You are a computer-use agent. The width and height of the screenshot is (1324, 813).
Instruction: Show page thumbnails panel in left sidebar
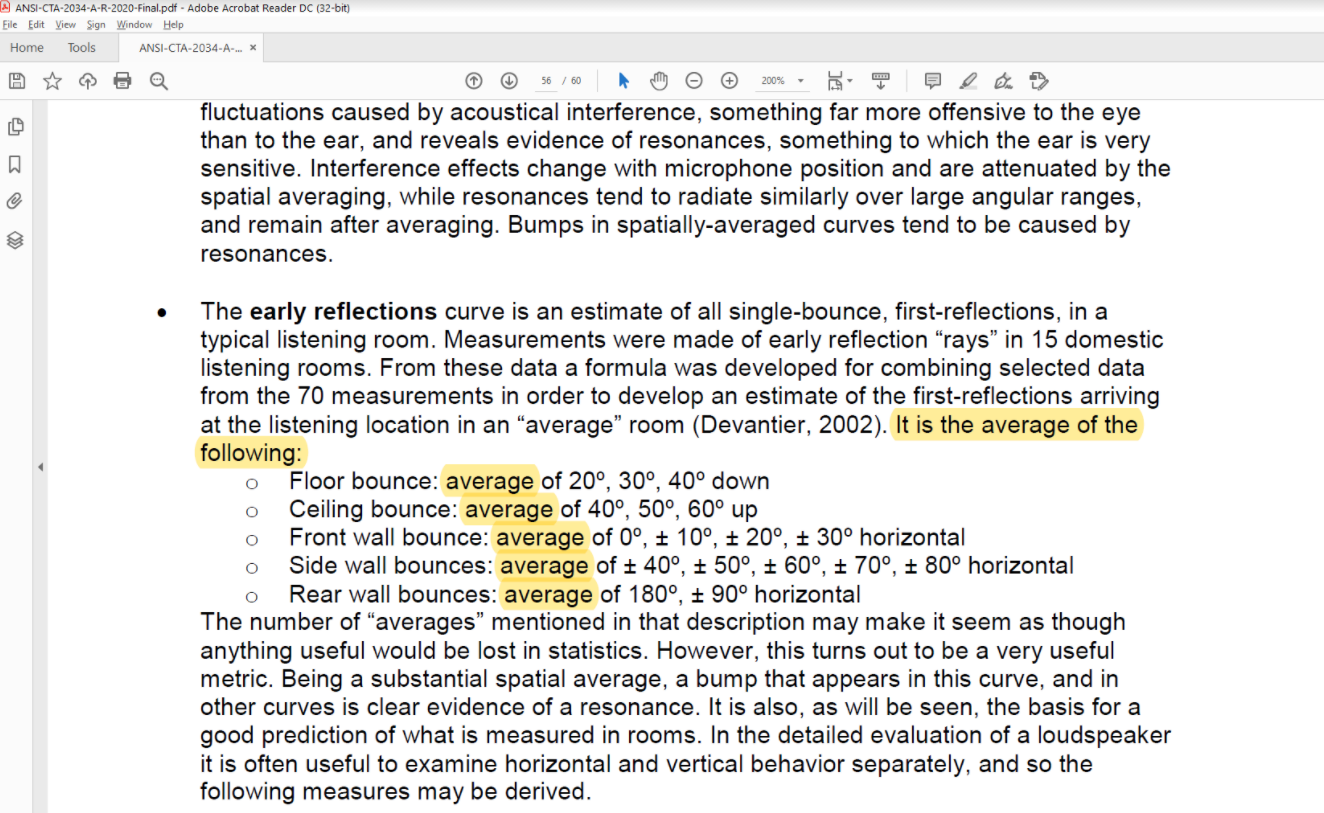[15, 127]
